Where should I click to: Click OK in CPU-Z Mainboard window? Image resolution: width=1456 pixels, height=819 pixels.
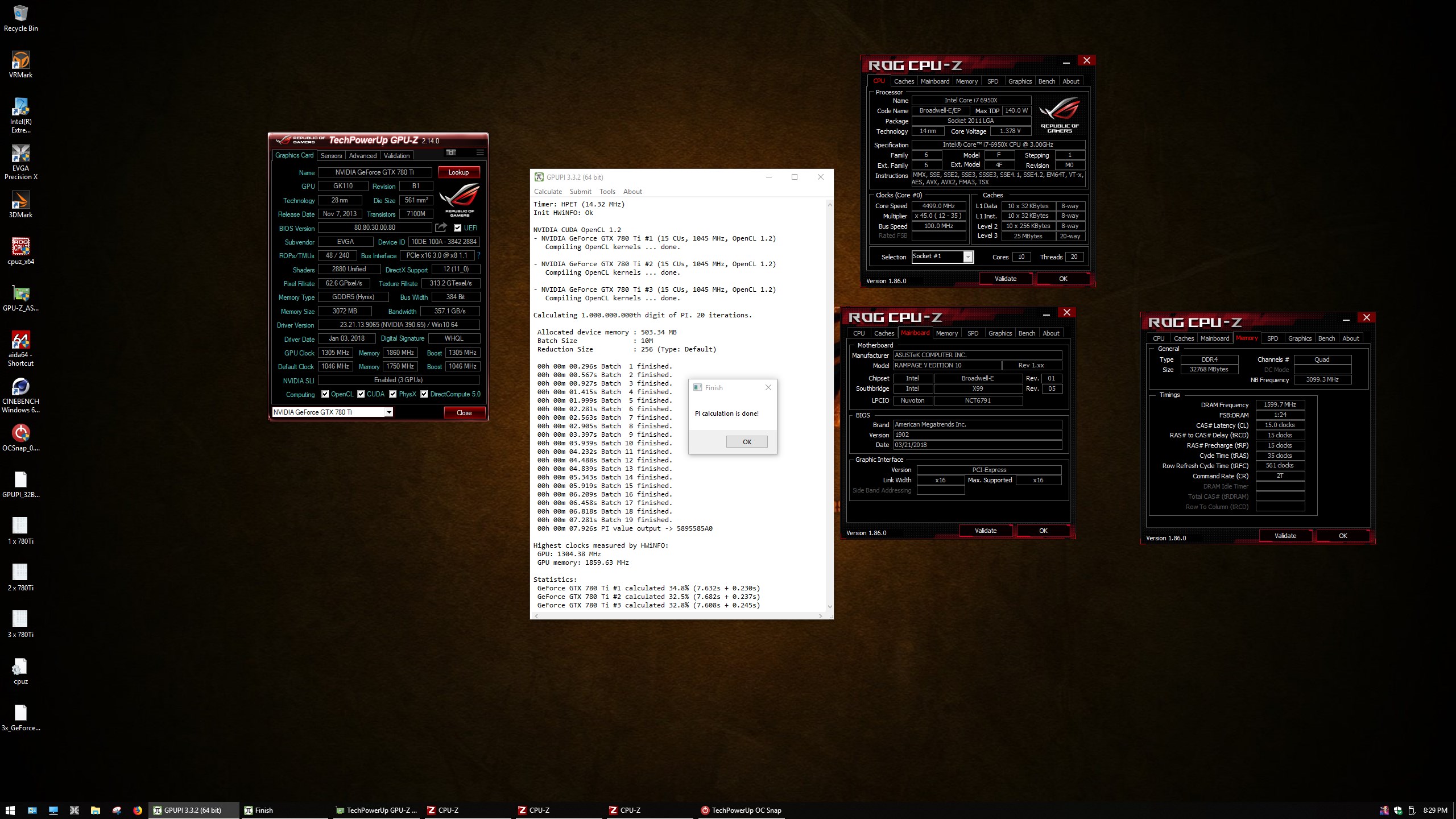point(1043,531)
